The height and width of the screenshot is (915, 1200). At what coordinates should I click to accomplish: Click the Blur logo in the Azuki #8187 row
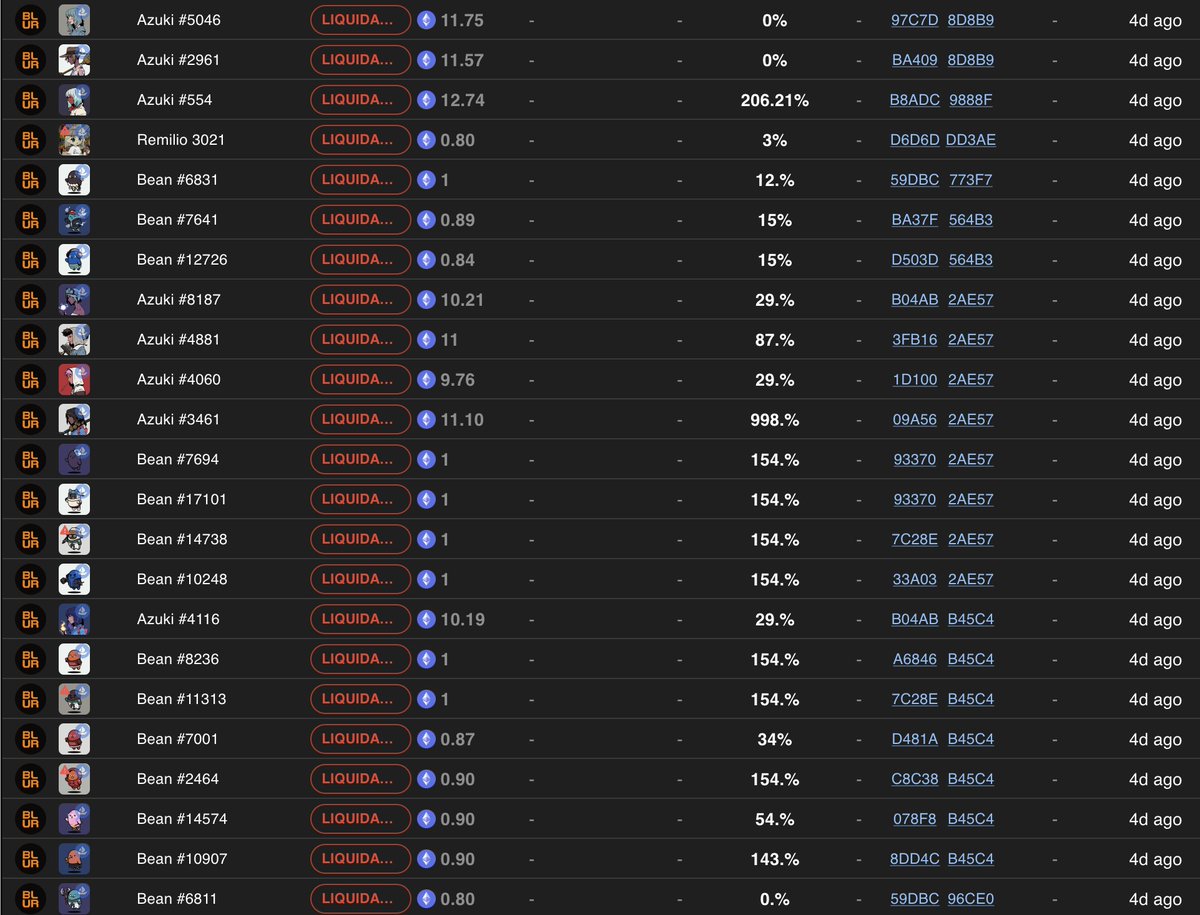[30, 300]
